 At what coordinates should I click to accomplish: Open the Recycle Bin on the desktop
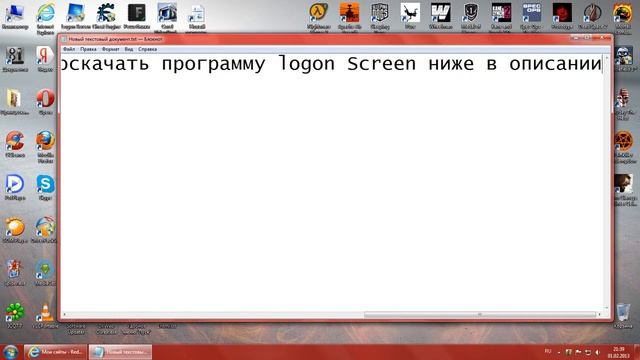(x=623, y=315)
